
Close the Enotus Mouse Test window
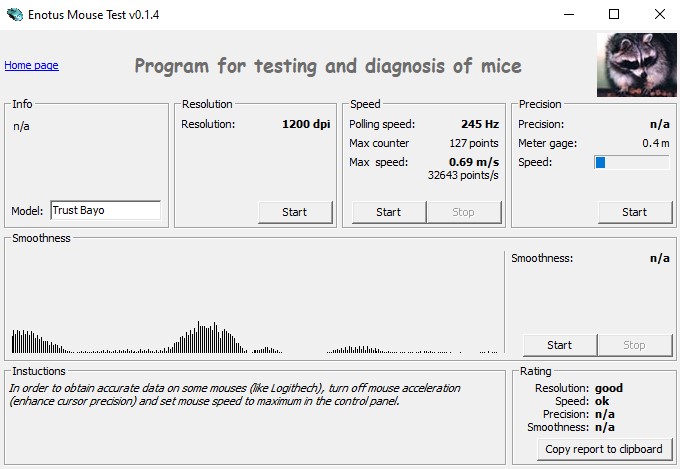tap(660, 14)
